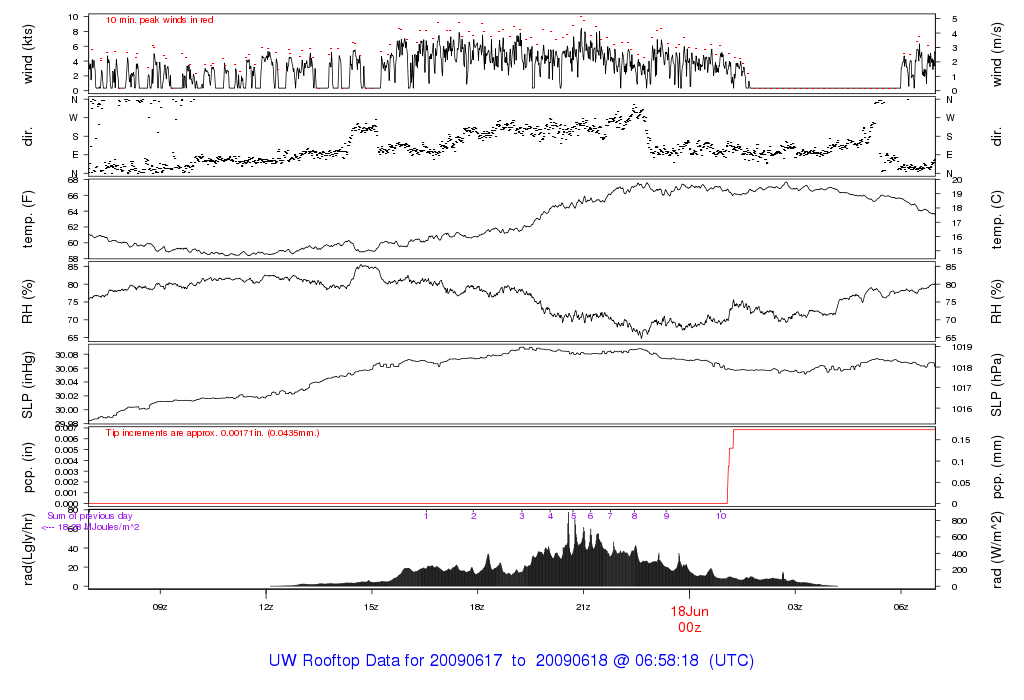Click the 'rad(Lgly/hr)' axis title
Viewport: 1024px width, 700px height.
27,549
